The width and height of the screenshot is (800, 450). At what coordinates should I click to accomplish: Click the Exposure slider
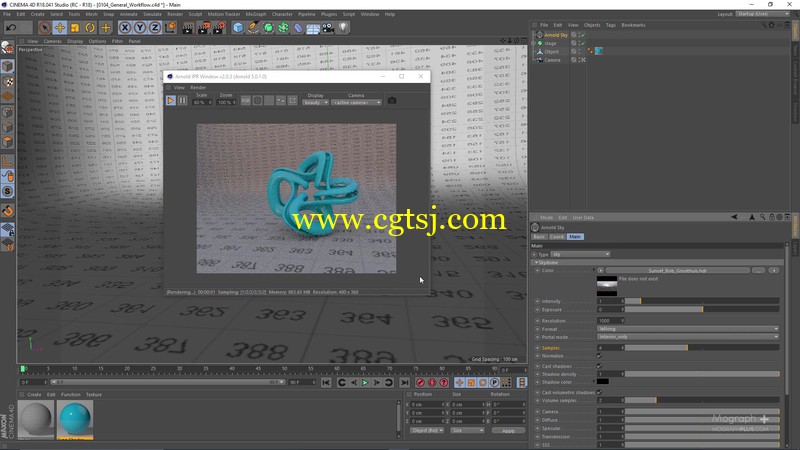(x=702, y=309)
